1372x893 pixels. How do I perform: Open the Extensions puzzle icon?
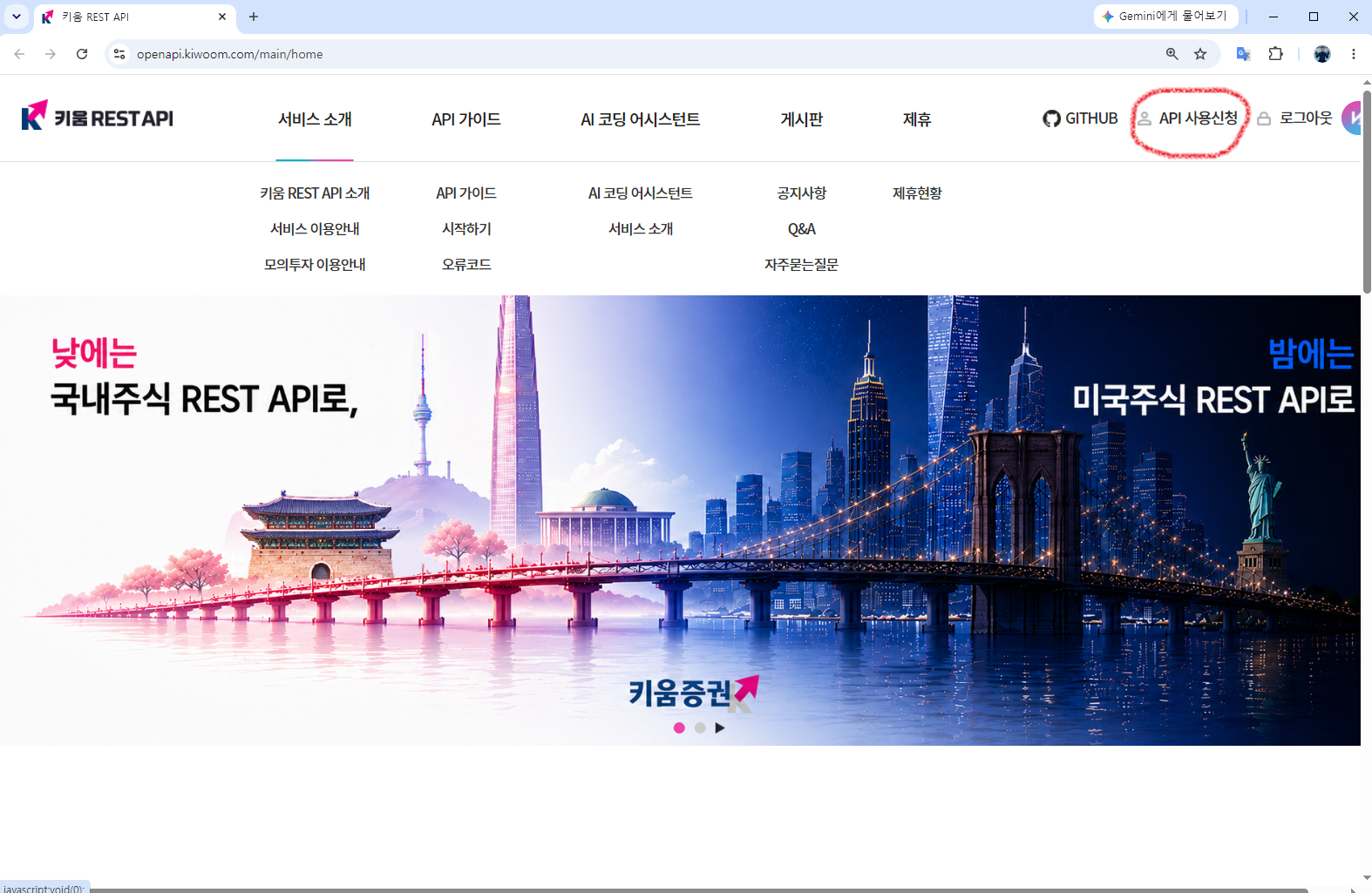(1276, 54)
